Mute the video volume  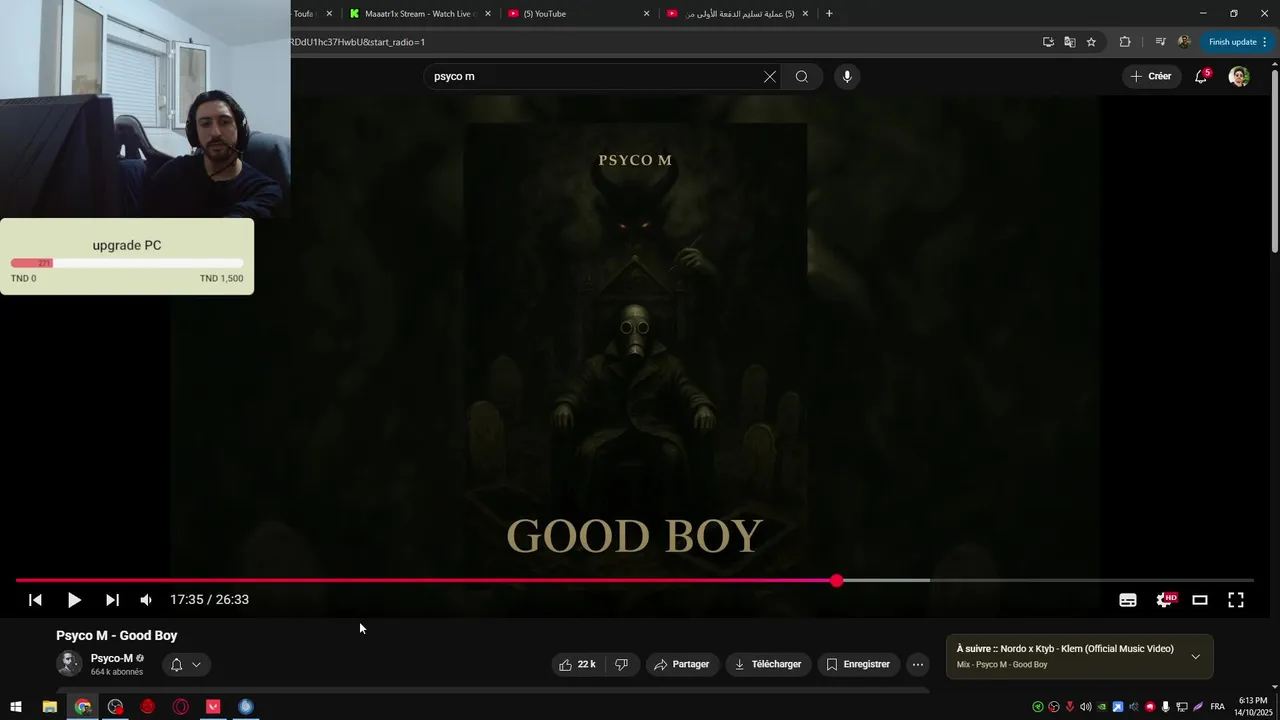146,600
